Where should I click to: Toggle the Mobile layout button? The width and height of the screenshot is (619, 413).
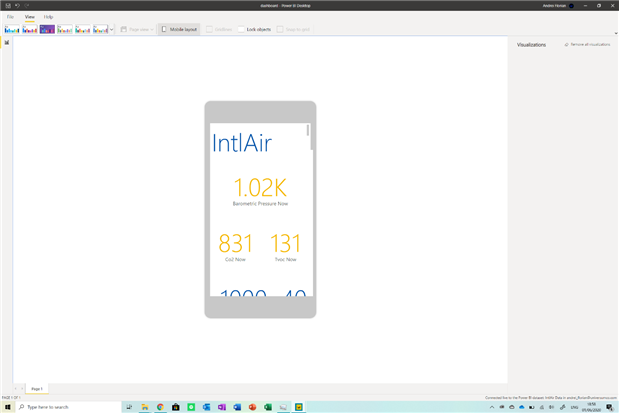tap(179, 29)
